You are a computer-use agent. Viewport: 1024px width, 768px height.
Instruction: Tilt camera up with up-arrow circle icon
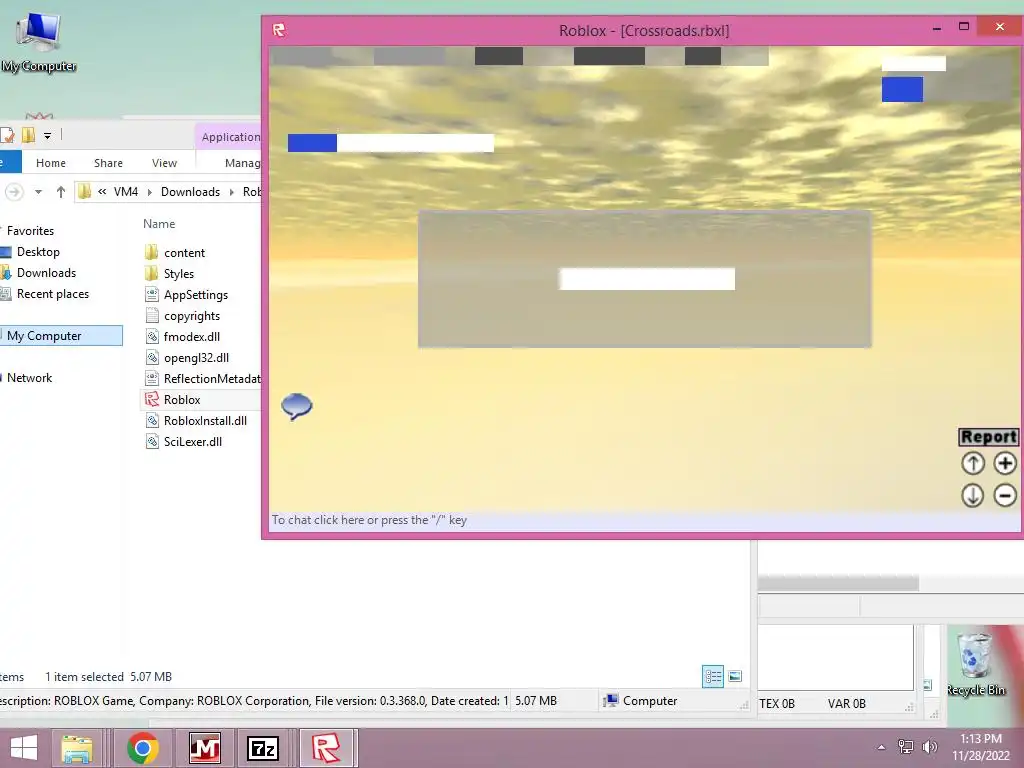click(x=972, y=464)
